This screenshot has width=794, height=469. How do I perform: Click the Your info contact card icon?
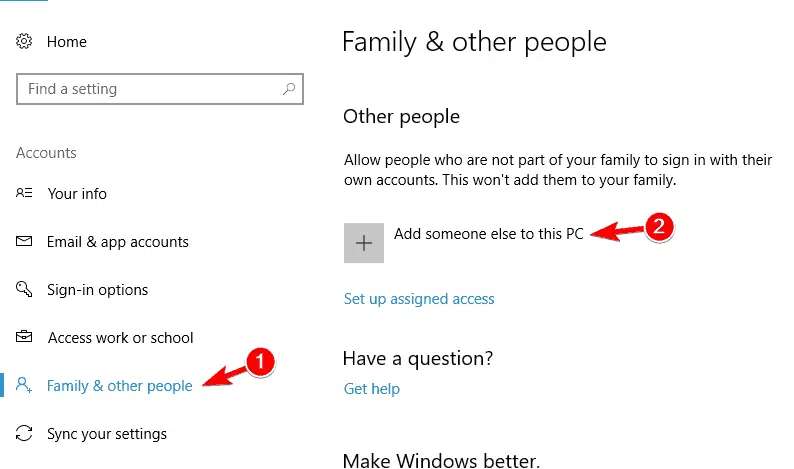[24, 193]
